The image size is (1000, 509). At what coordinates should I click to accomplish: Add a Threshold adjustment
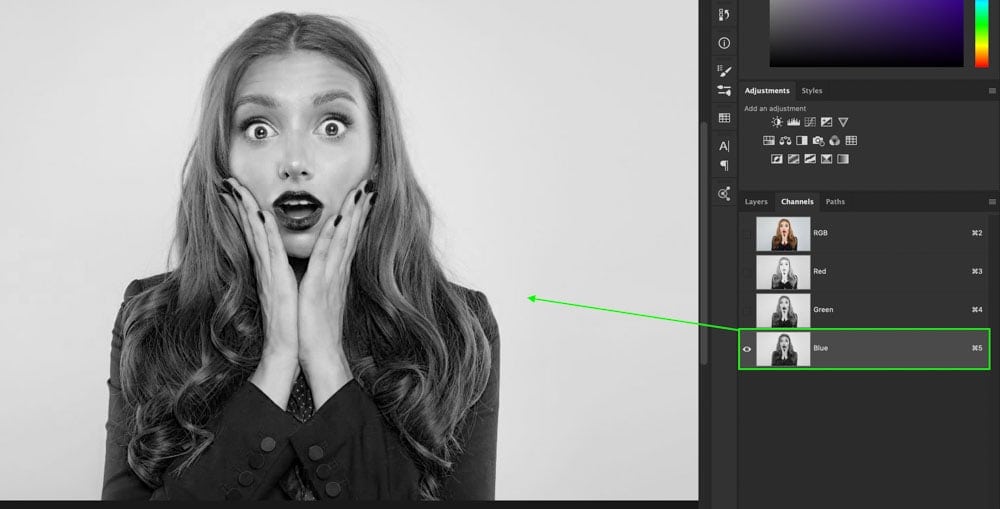[x=810, y=159]
